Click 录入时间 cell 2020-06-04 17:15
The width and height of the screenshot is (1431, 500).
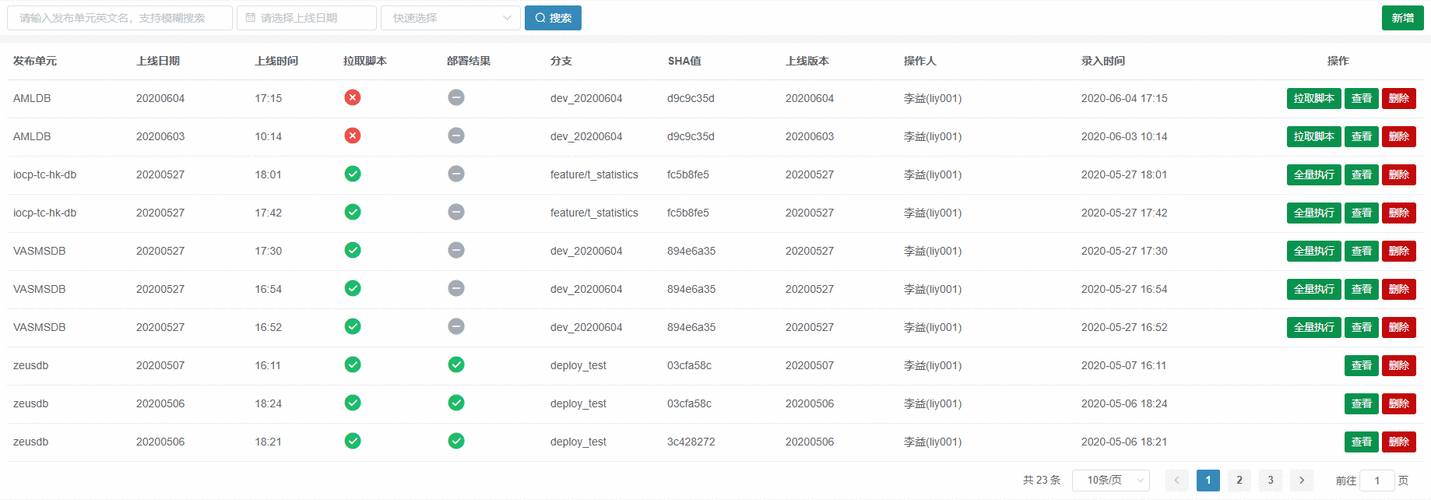[x=1124, y=99]
